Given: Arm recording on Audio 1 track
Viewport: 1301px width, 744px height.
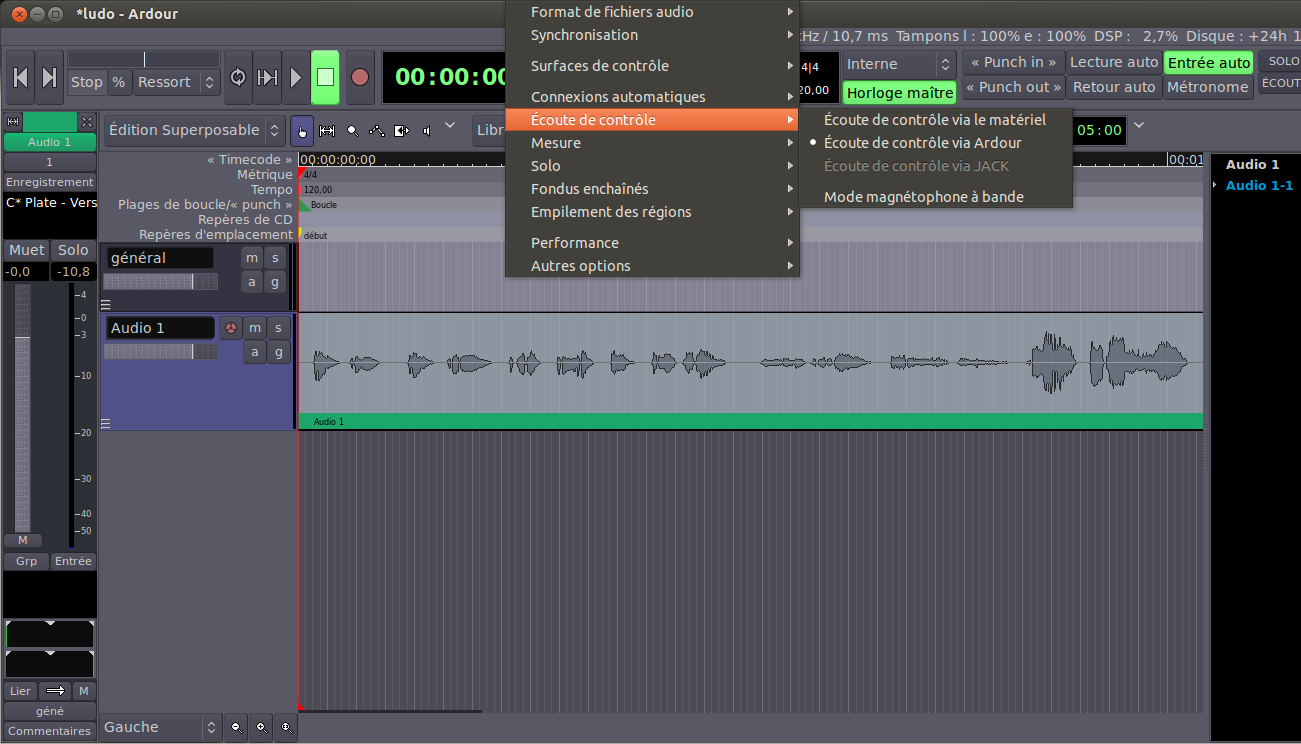Looking at the screenshot, I should 231,328.
